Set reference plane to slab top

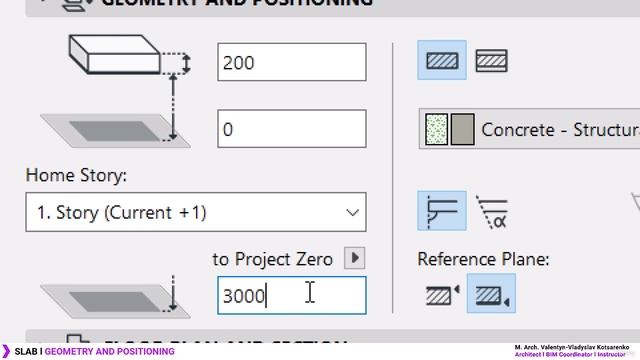pos(442,295)
